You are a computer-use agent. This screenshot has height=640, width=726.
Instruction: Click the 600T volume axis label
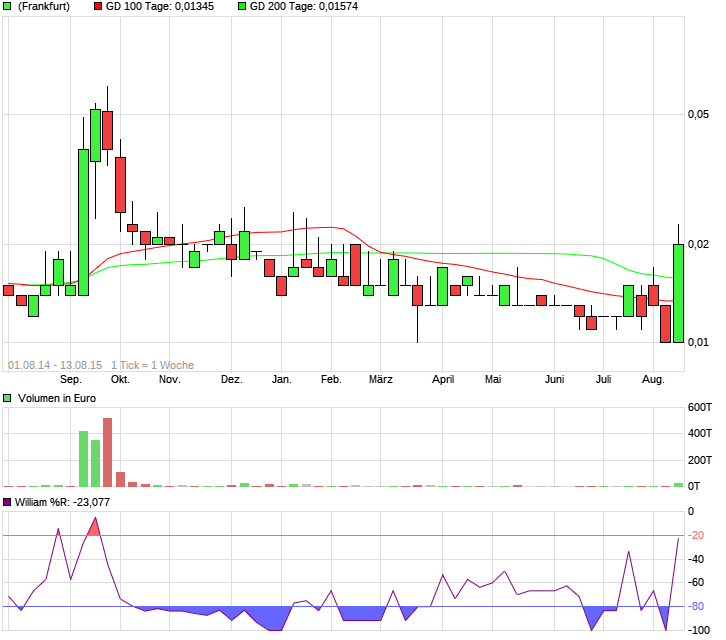pos(700,408)
